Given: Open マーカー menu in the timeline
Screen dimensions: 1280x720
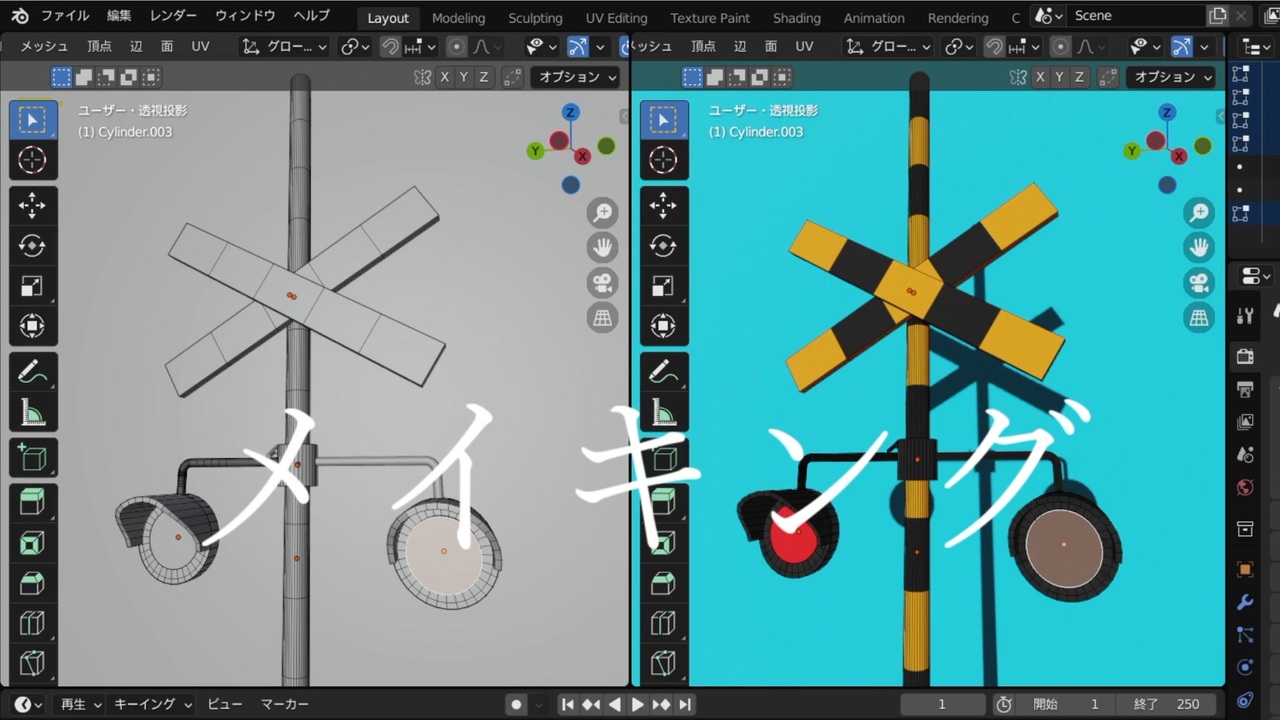Looking at the screenshot, I should [284, 704].
